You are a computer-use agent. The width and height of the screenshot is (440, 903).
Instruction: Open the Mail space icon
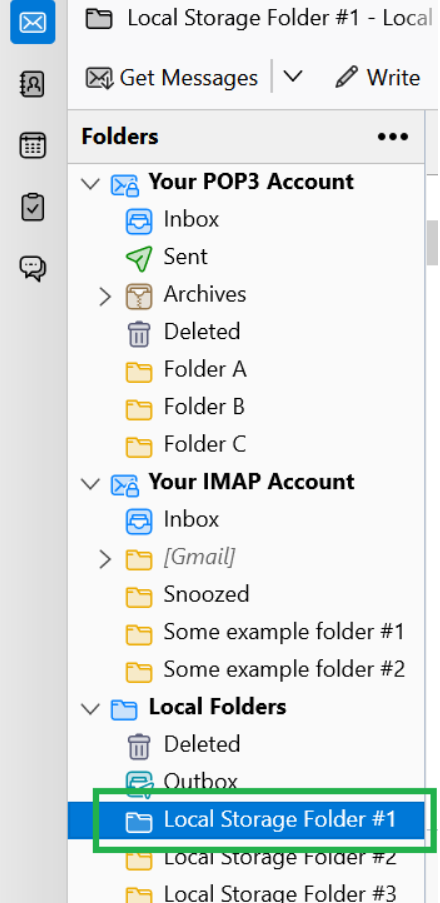pos(33,22)
